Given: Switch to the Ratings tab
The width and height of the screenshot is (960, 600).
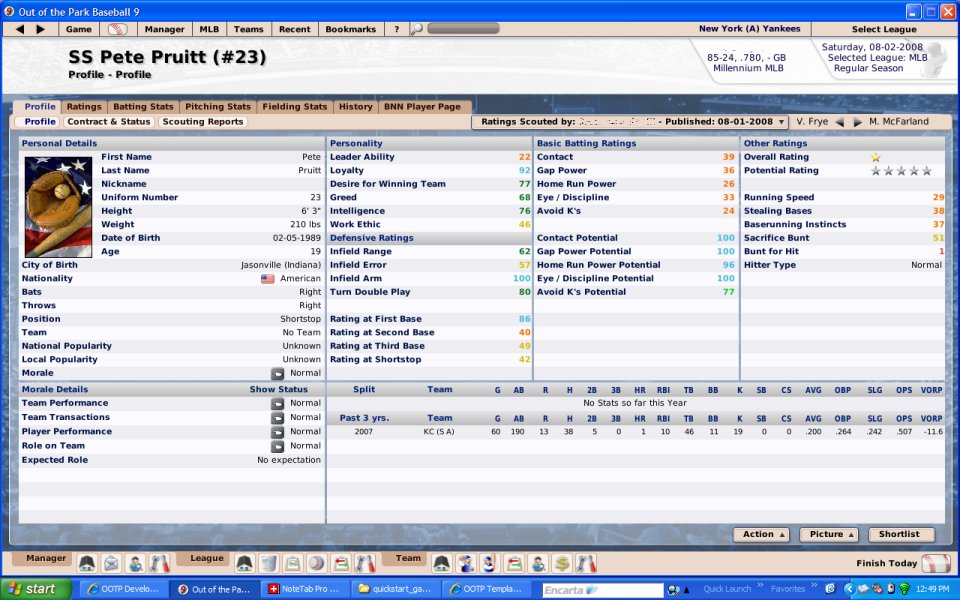Looking at the screenshot, I should click(x=84, y=107).
